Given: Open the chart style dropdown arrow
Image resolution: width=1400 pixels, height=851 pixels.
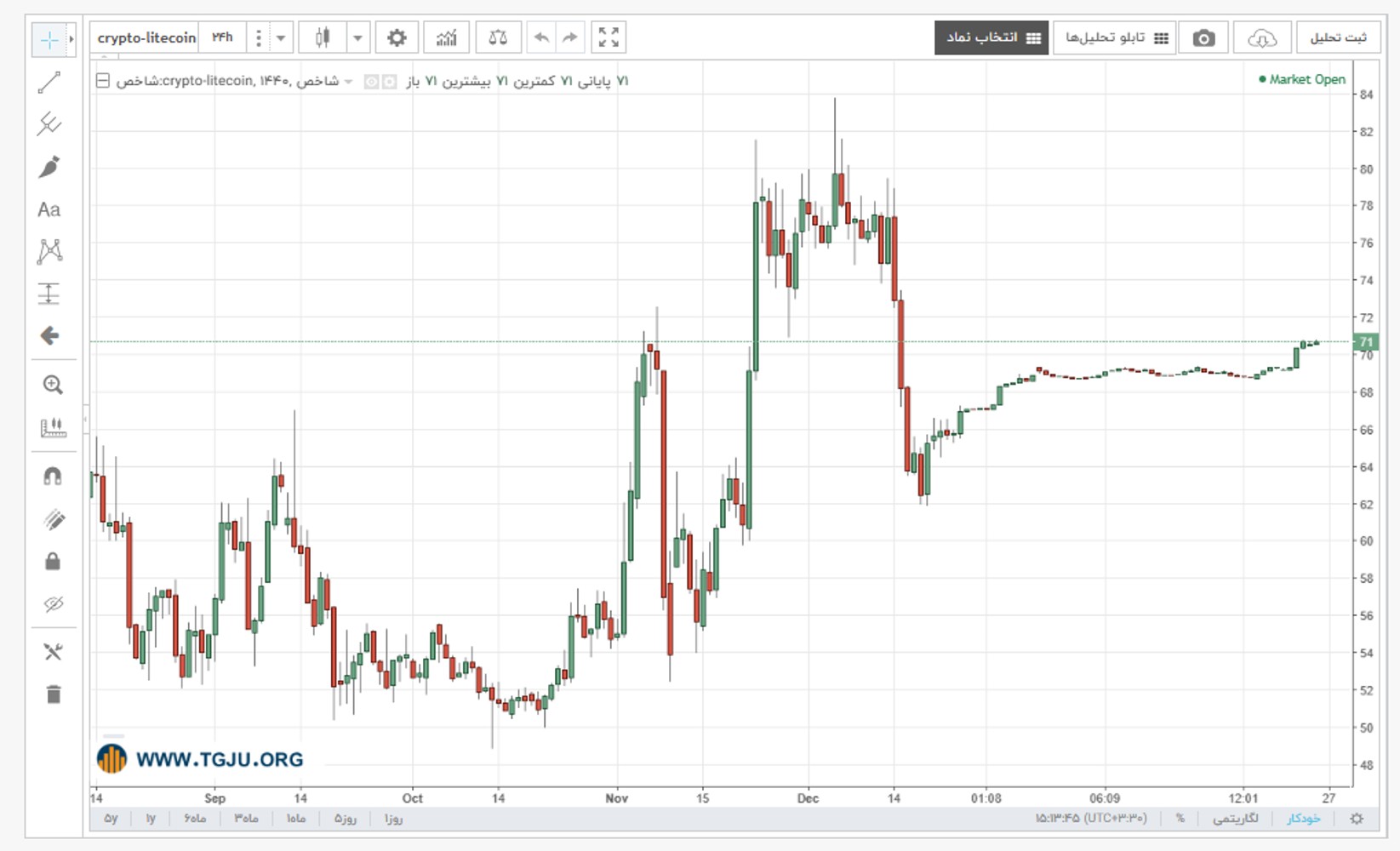Looking at the screenshot, I should tap(358, 38).
